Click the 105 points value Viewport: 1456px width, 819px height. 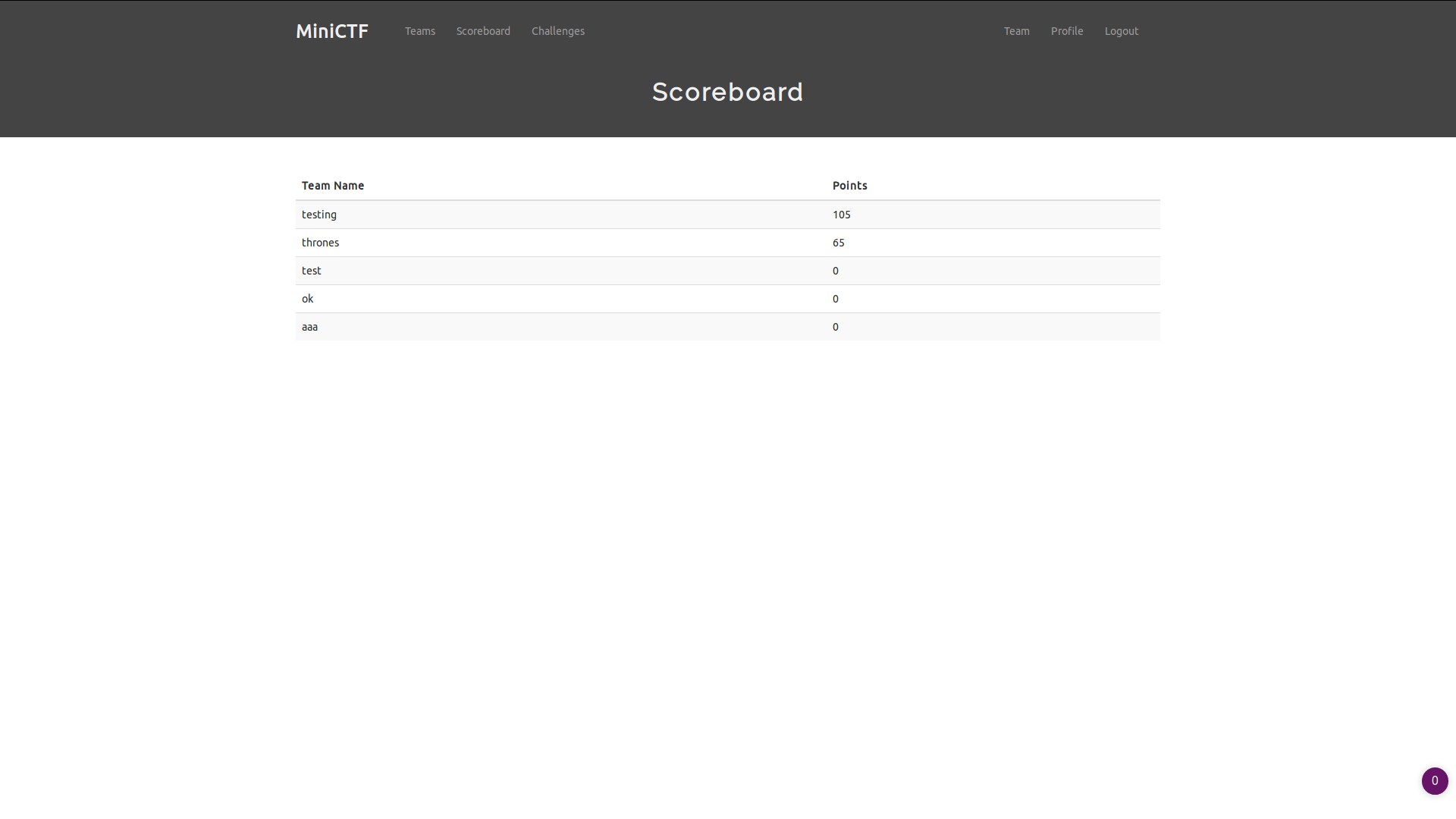point(841,215)
